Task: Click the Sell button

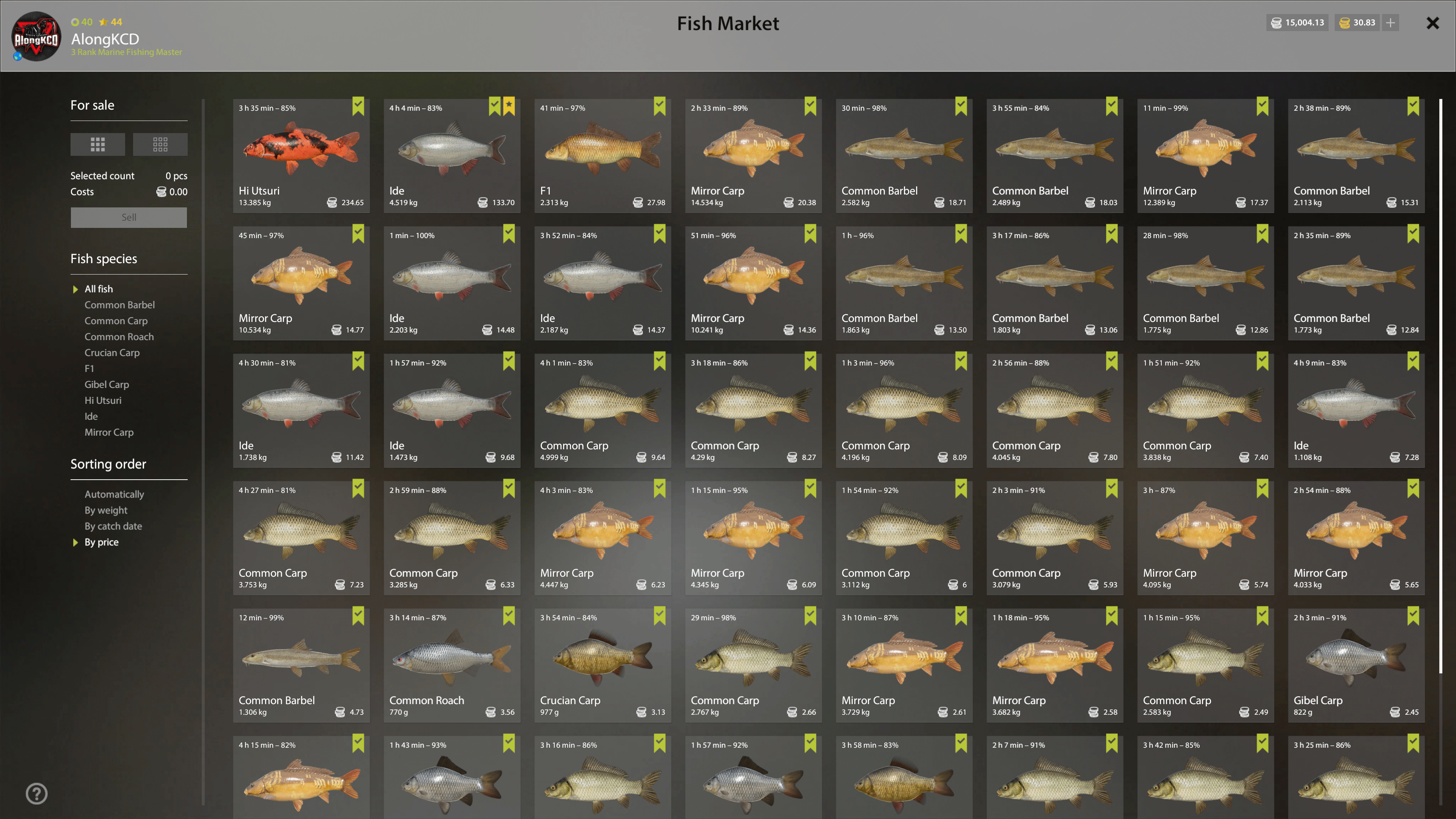Action: tap(129, 217)
